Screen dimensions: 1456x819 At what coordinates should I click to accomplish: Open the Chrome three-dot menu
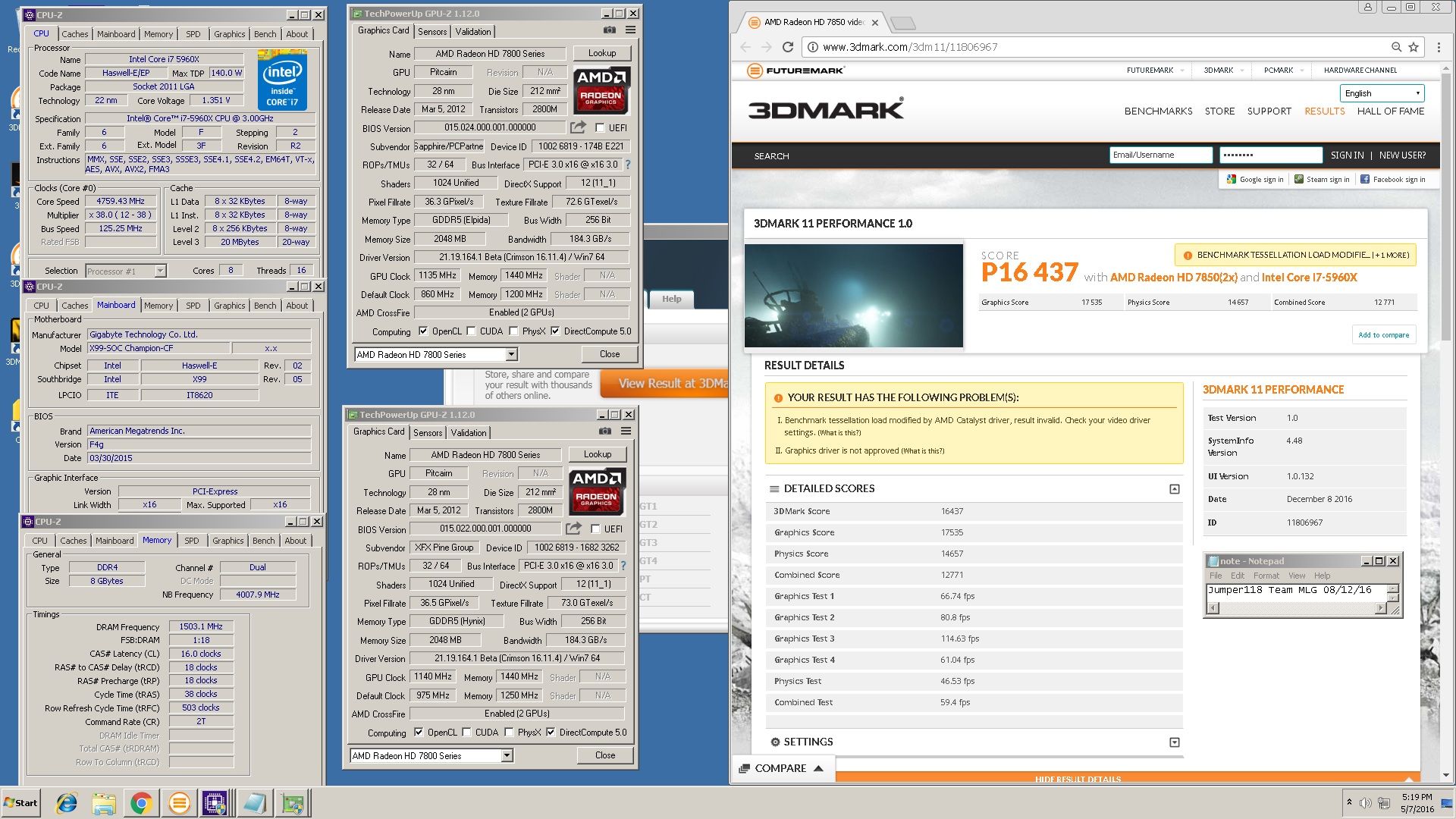coord(1439,47)
